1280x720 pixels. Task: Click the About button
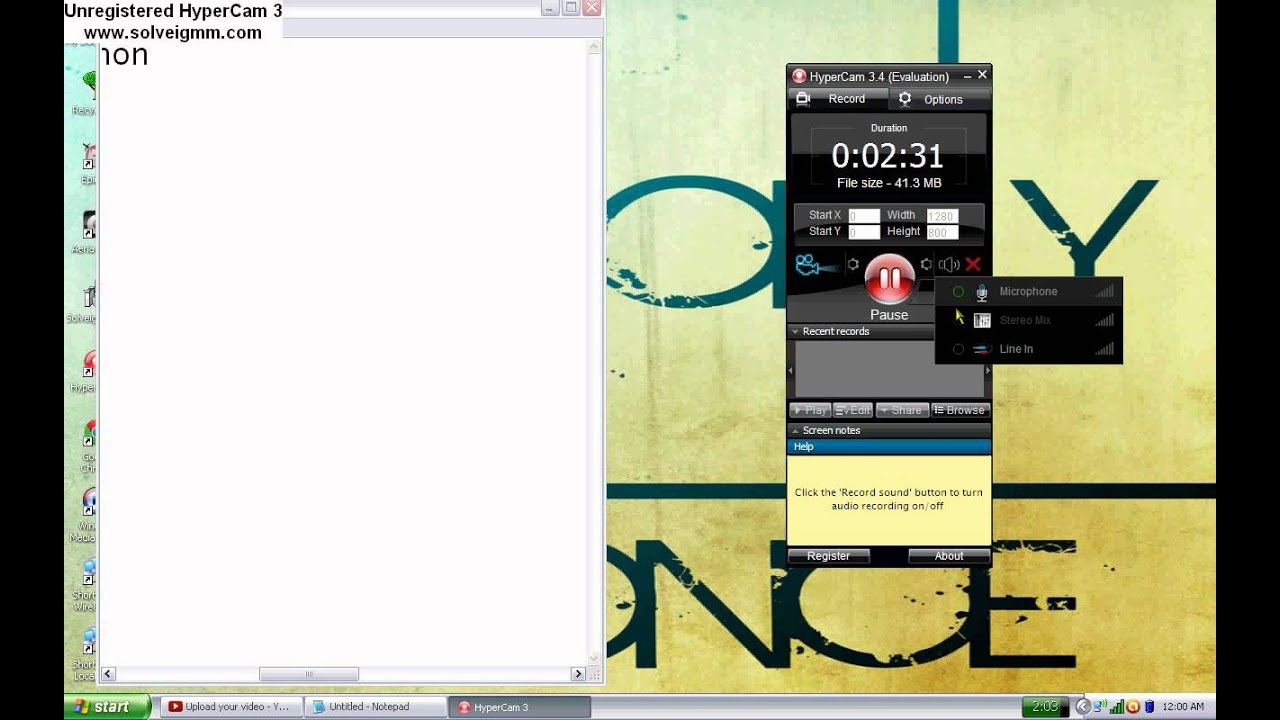pyautogui.click(x=949, y=556)
